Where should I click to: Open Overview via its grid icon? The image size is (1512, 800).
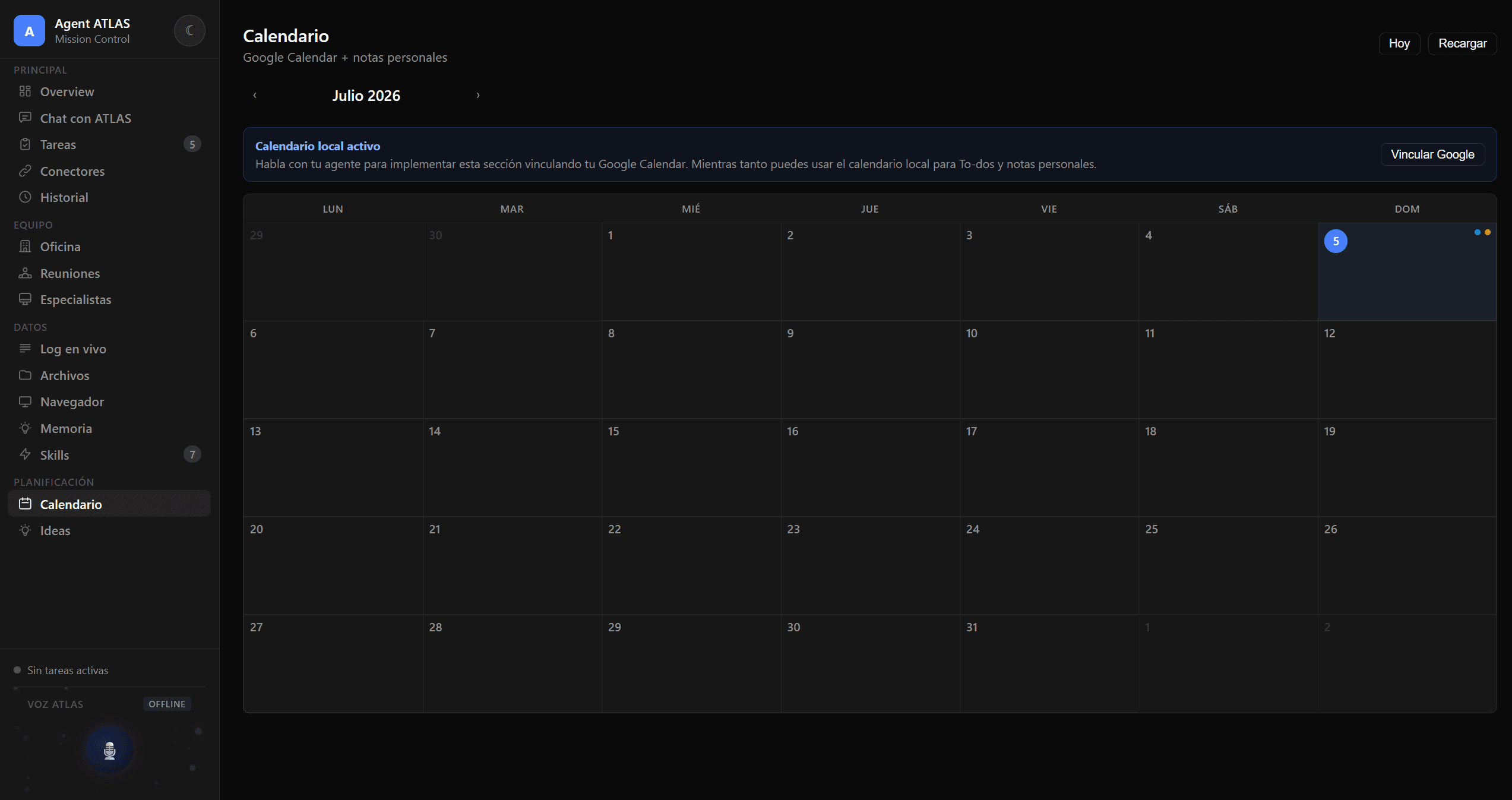click(25, 91)
